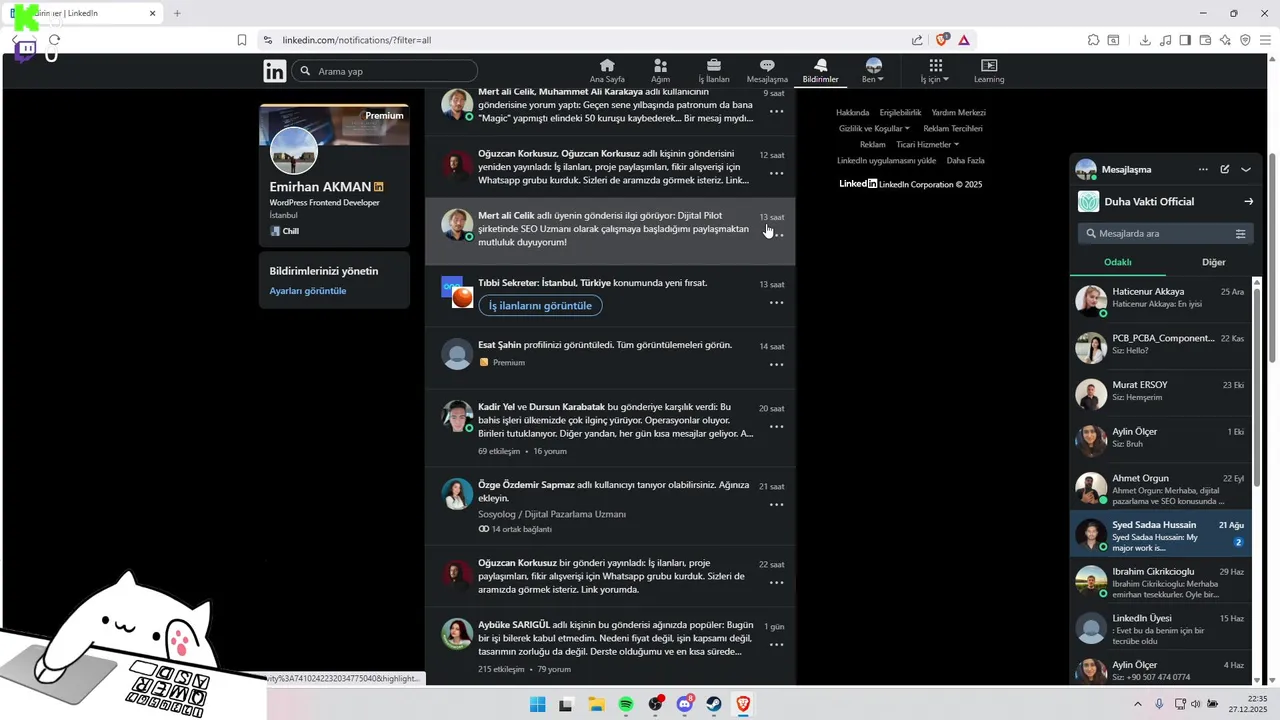Click İş ilanlarını görüntüle button
Screen dimensions: 1280x720
(540, 305)
